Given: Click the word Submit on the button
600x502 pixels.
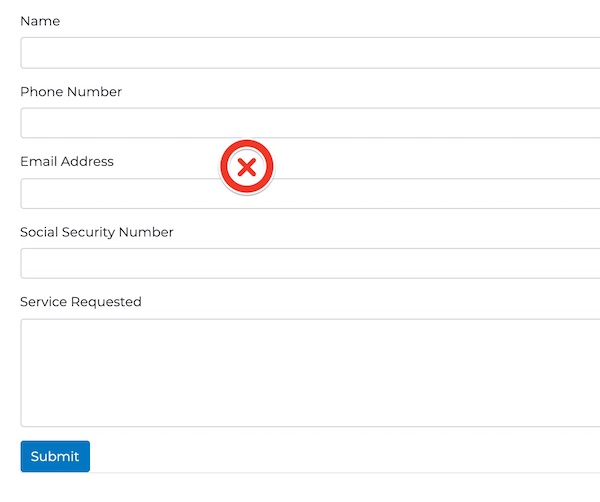Looking at the screenshot, I should point(55,456).
